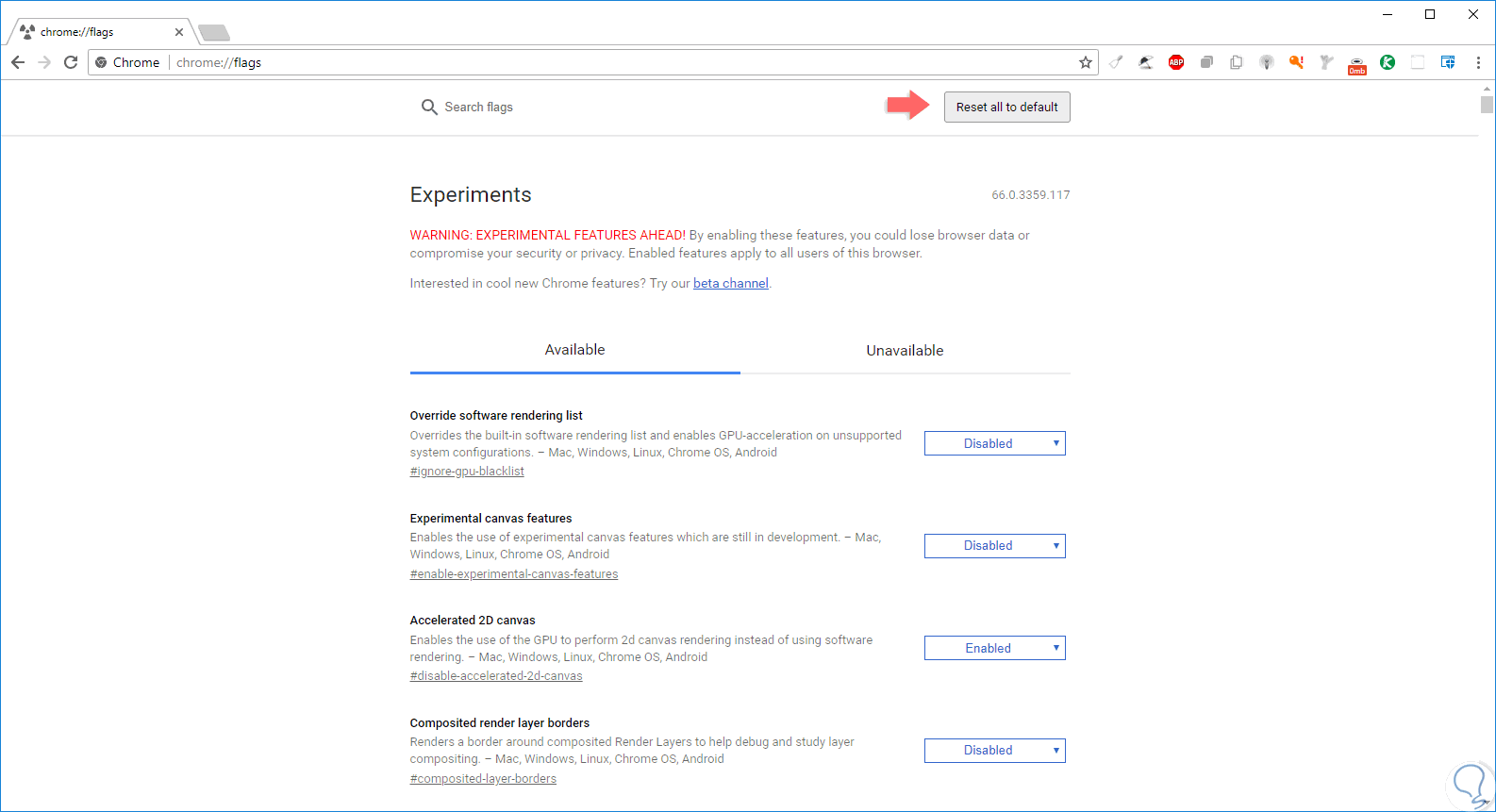The width and height of the screenshot is (1496, 812).
Task: Open the Chrome three-dot menu
Action: [1478, 62]
